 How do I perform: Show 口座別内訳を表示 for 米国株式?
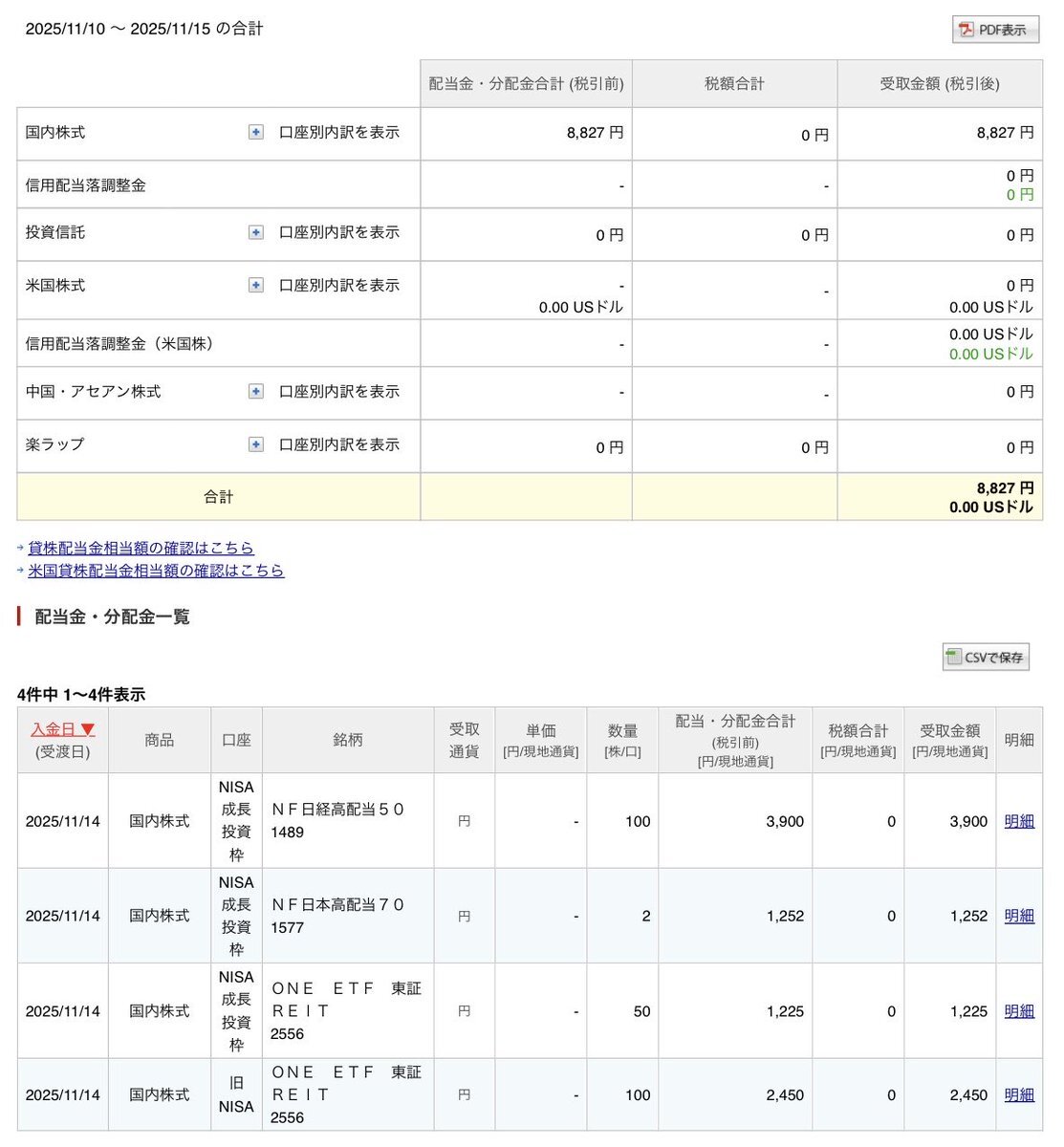pos(338,285)
